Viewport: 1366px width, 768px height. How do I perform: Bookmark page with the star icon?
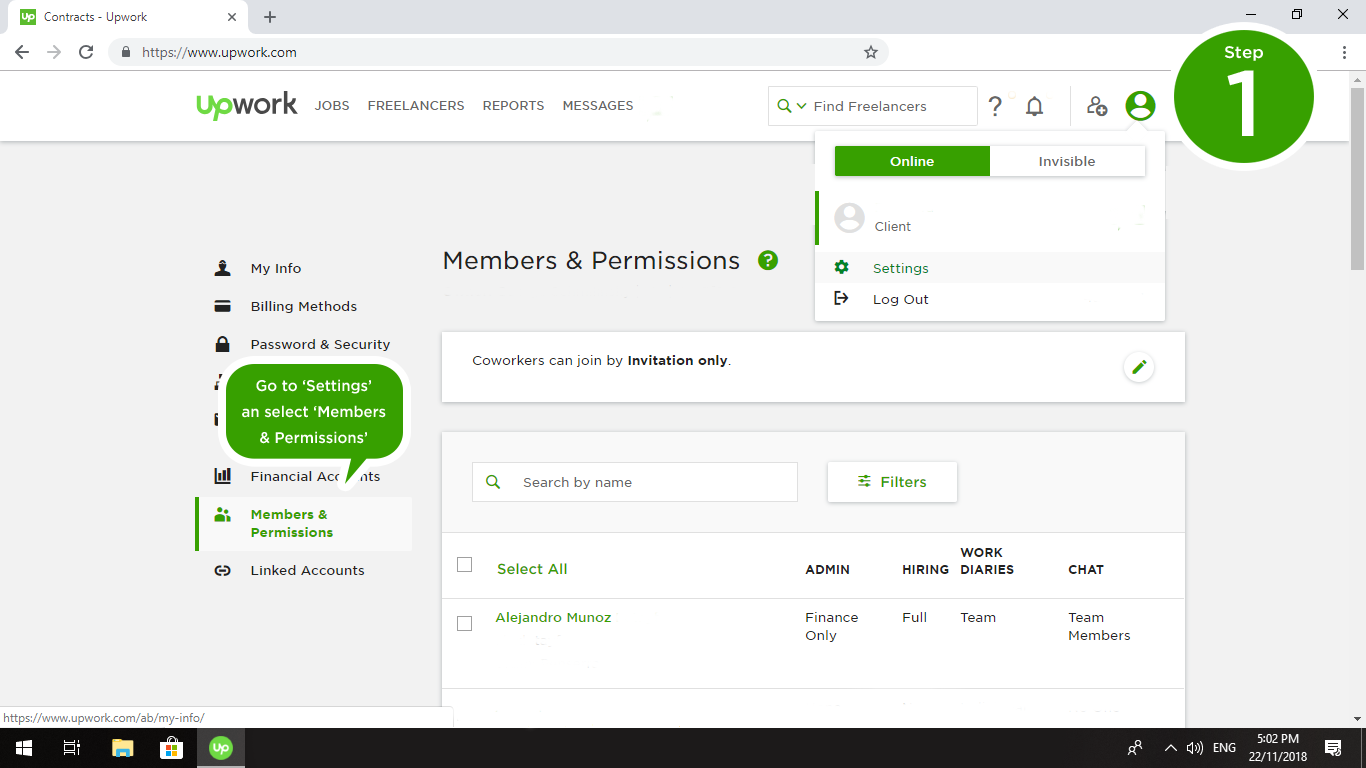click(871, 52)
